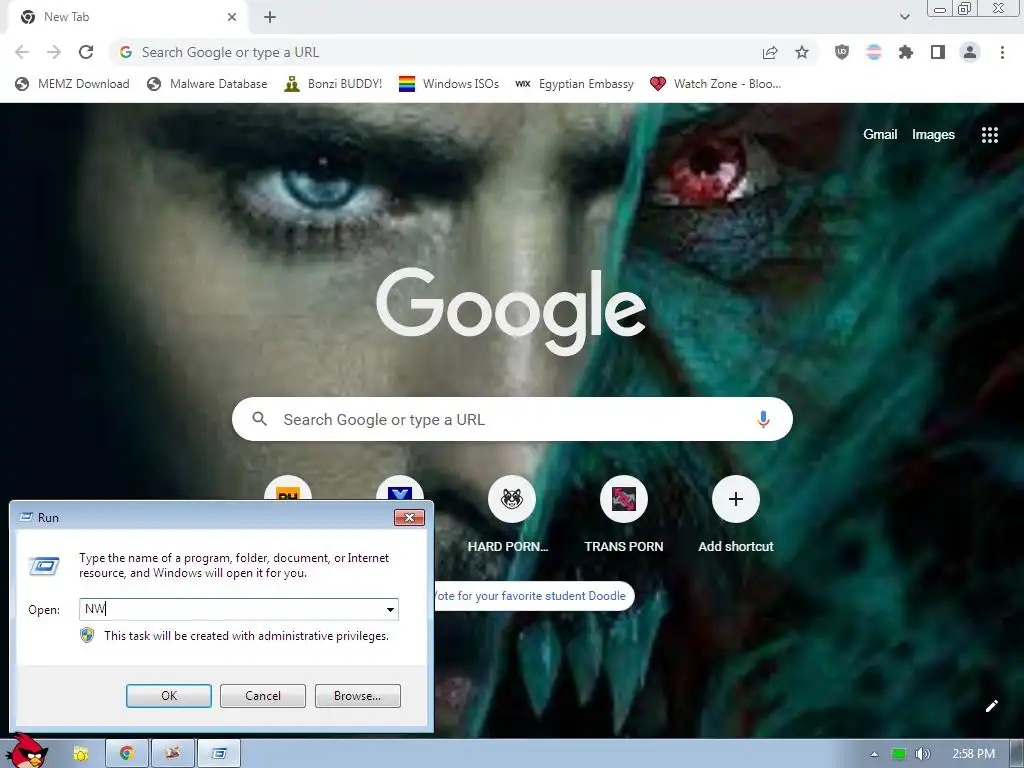Open the striped flag extension icon
This screenshot has width=1024, height=768.
[x=874, y=52]
